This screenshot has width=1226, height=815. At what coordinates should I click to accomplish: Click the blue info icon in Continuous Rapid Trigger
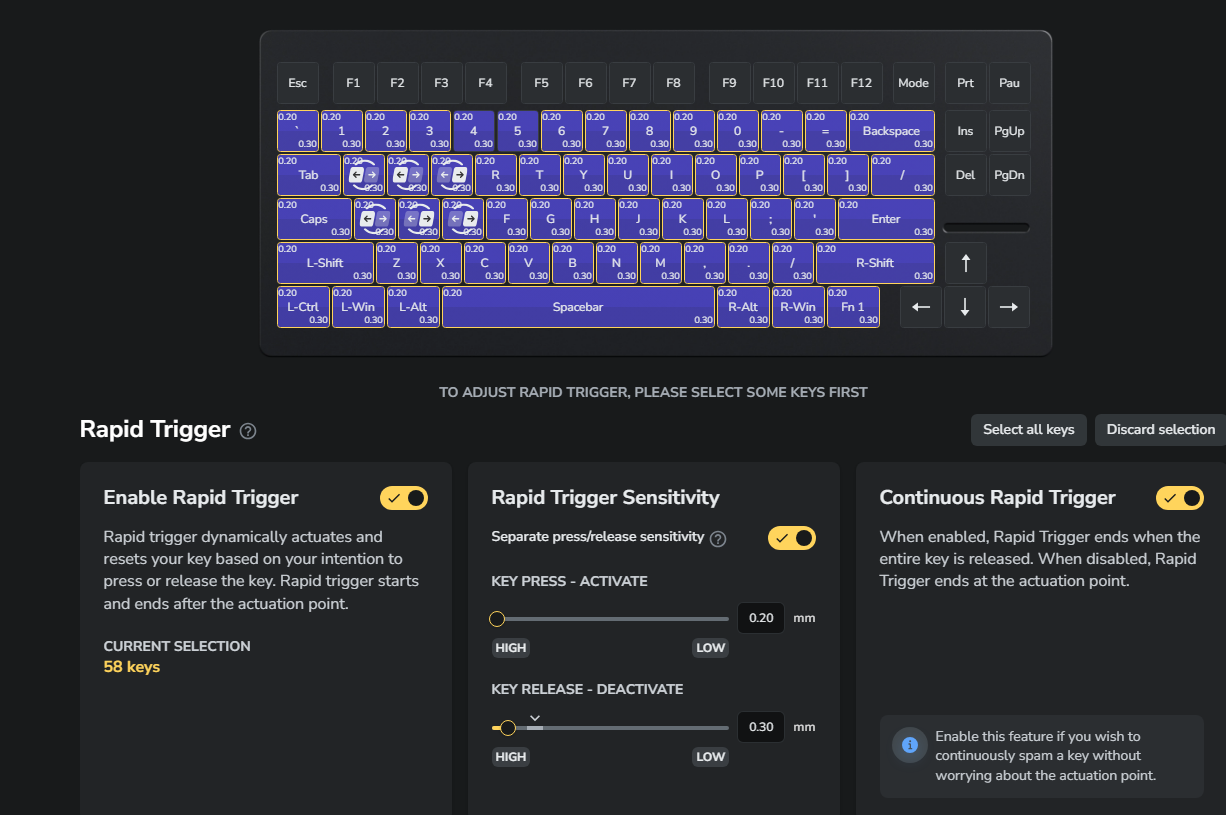[x=909, y=745]
